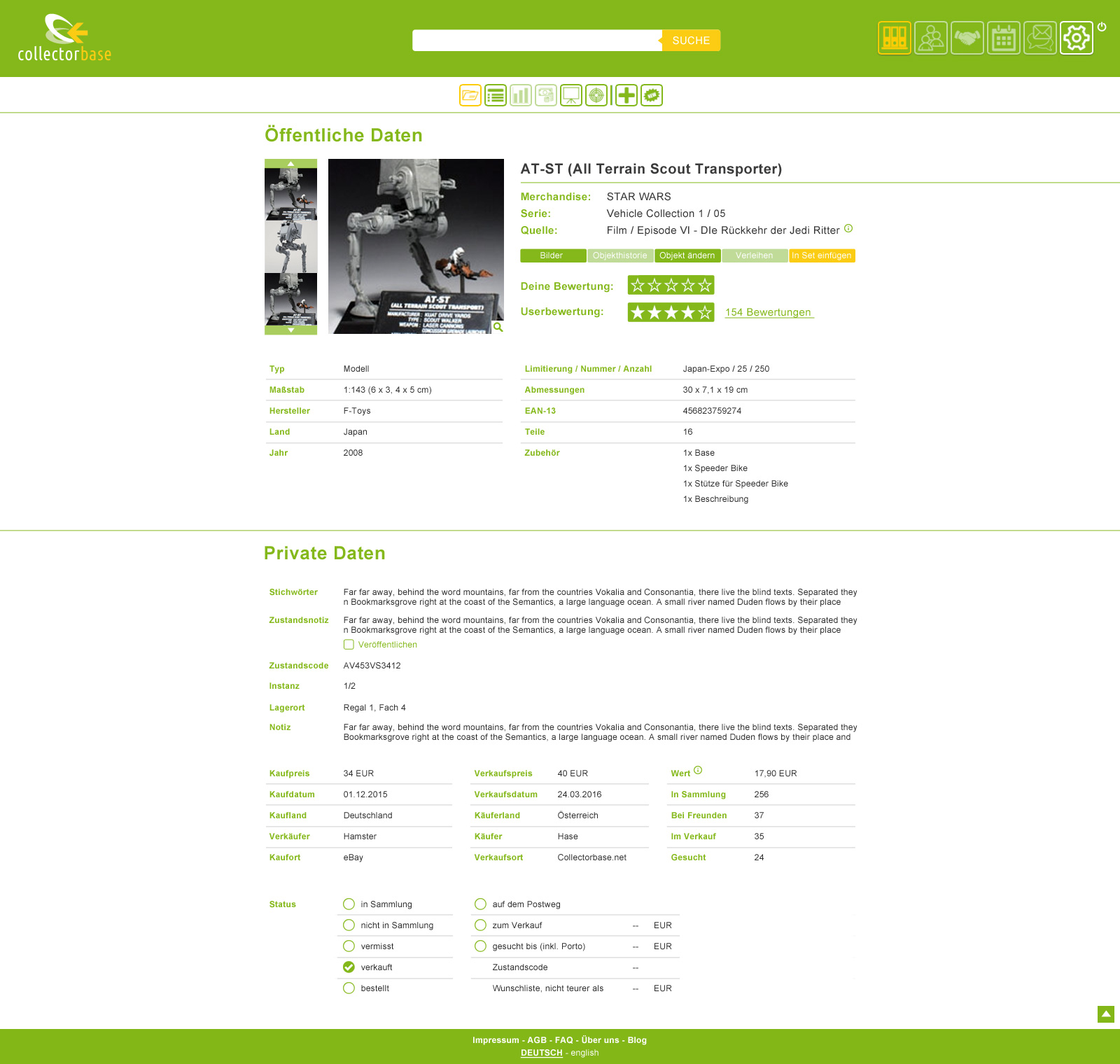Viewport: 1120px width, 1064px height.
Task: Click the power logout icon
Action: coord(1102,27)
